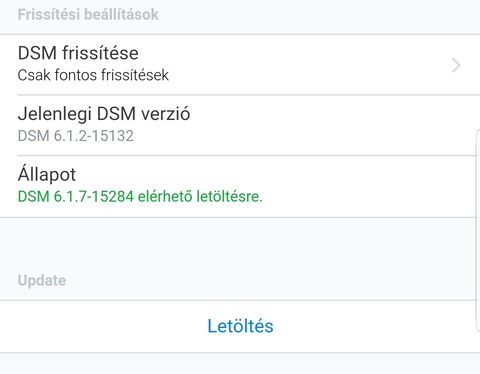Tap the word letöltésre in green status
480x374 pixels.
pyautogui.click(x=229, y=196)
